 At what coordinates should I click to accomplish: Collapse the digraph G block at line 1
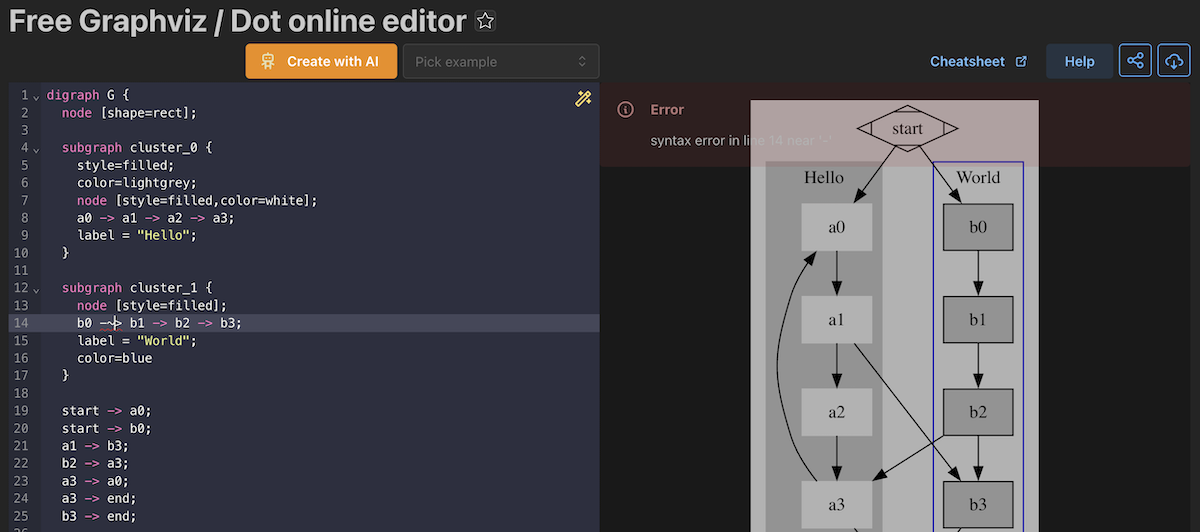pyautogui.click(x=36, y=96)
